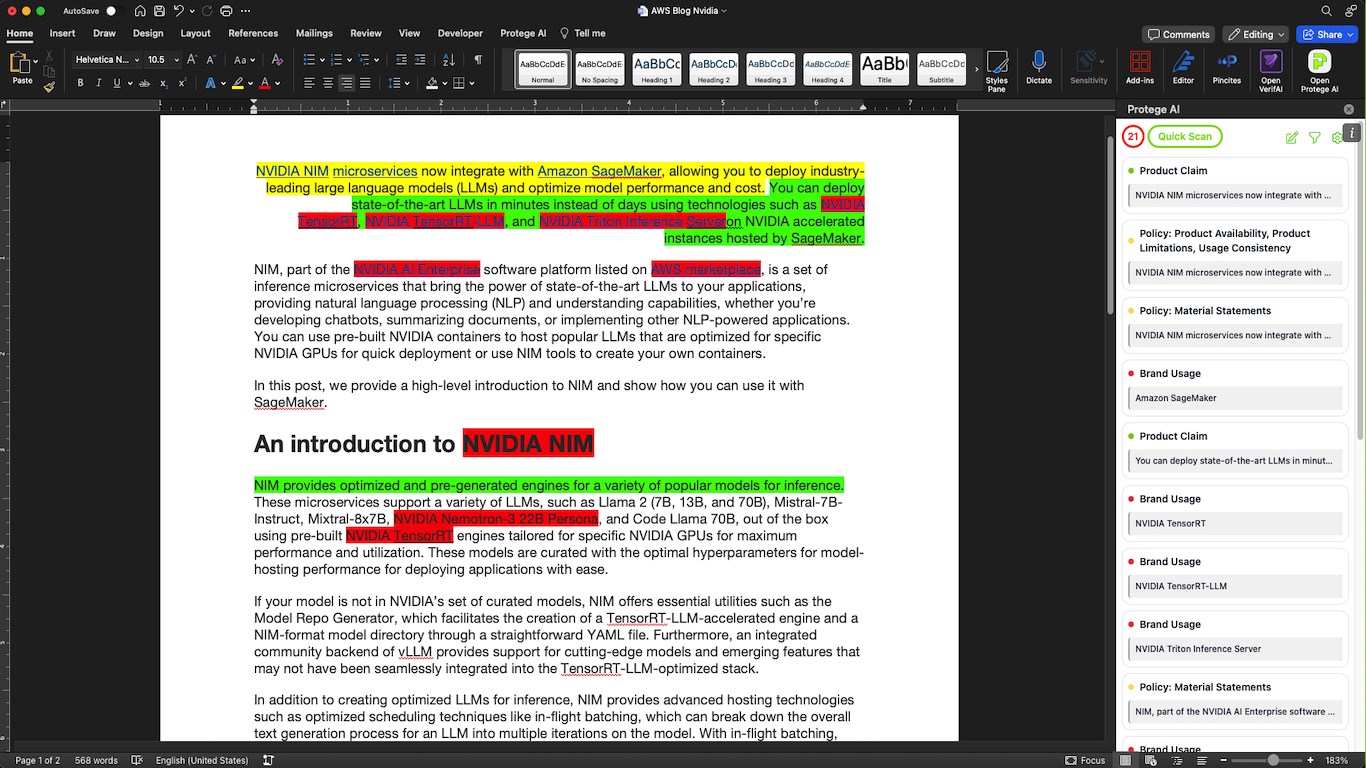Open the font size dropdown

click(x=175, y=60)
